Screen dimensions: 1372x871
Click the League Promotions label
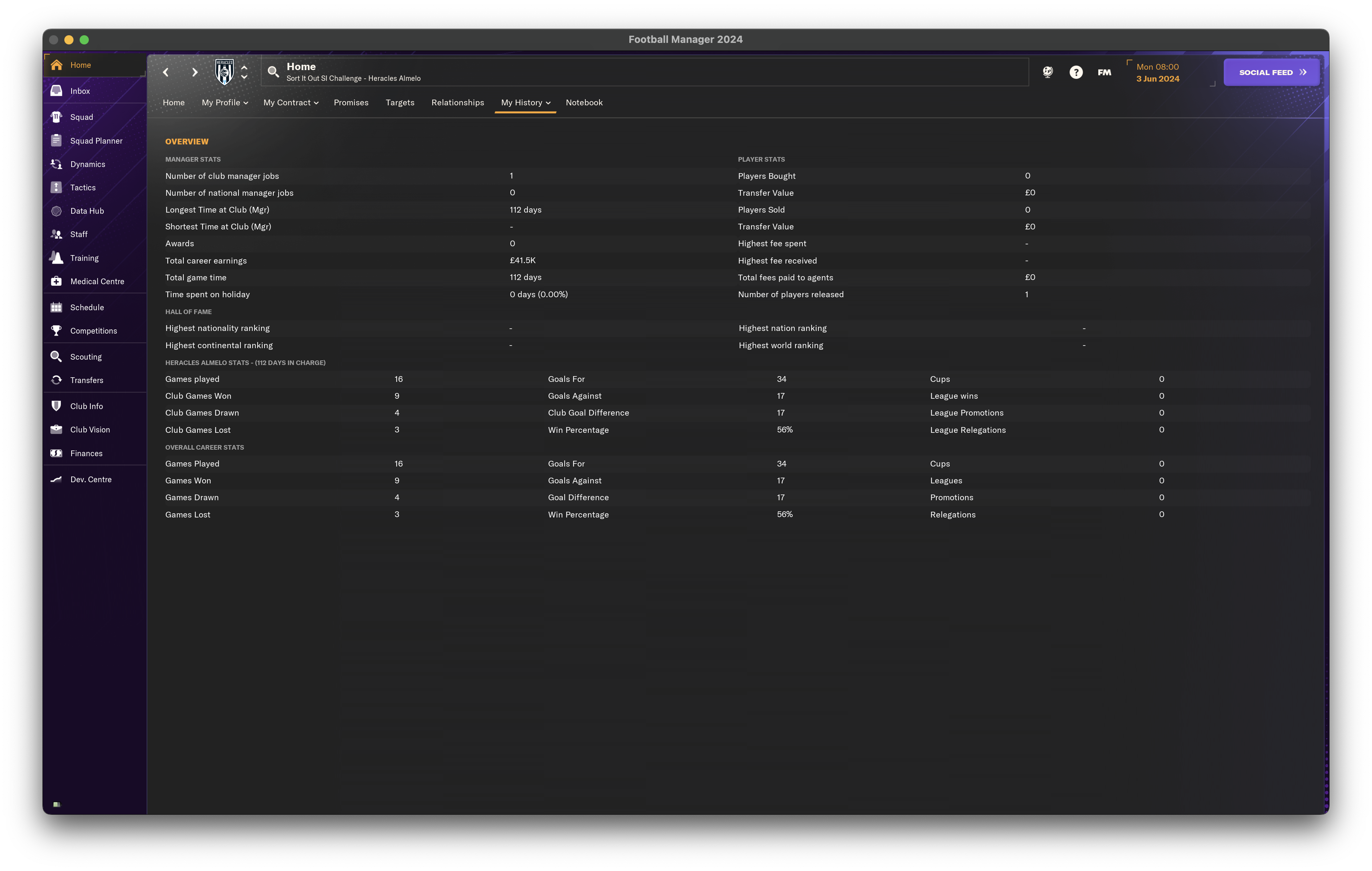click(x=967, y=413)
